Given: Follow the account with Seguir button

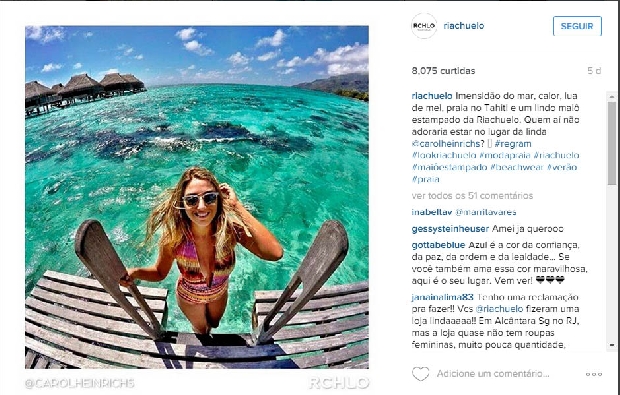Looking at the screenshot, I should click(x=577, y=26).
